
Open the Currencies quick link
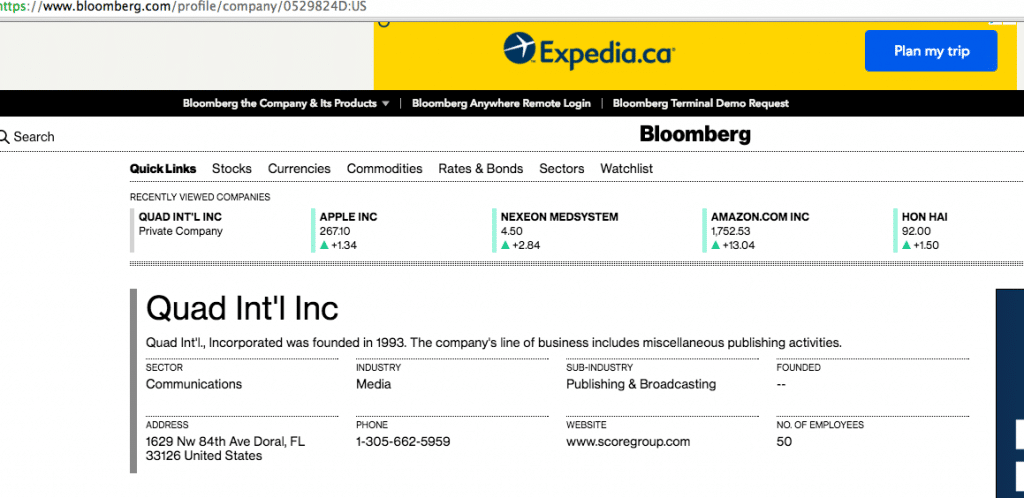(299, 168)
